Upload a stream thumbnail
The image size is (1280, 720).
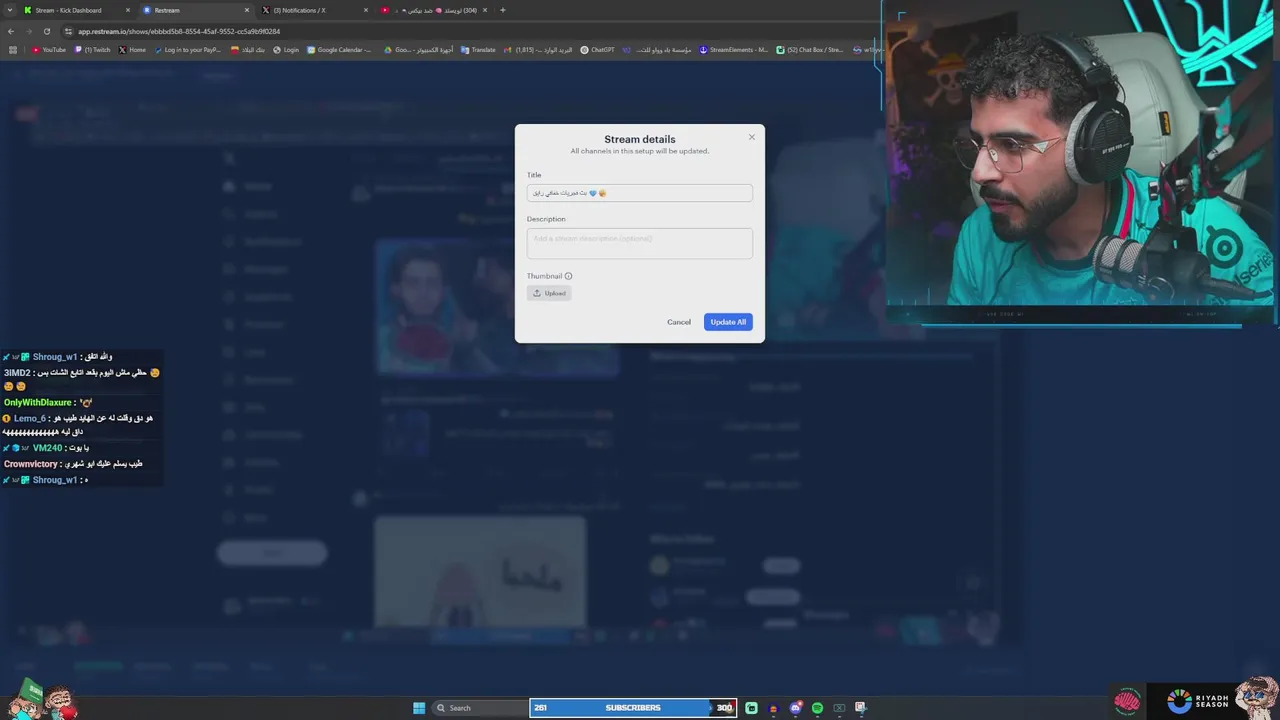549,293
